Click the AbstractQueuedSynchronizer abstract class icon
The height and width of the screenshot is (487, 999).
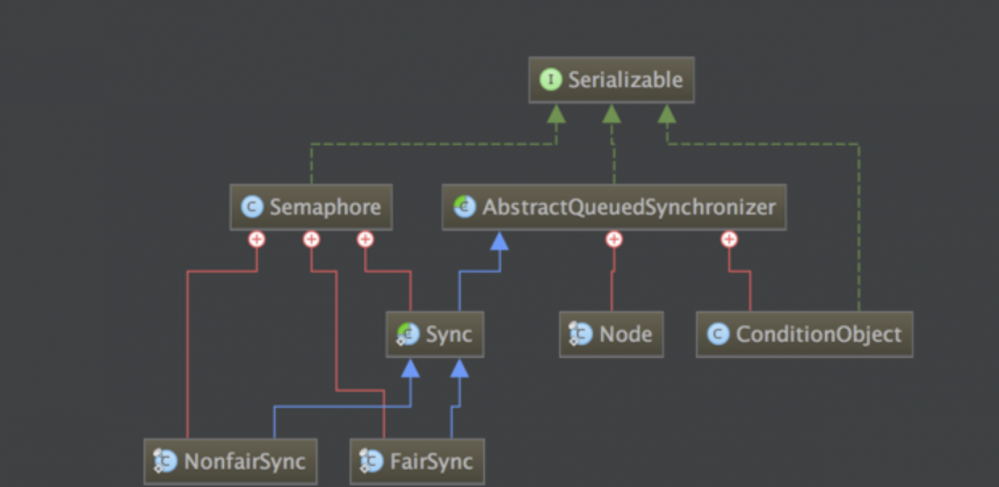pyautogui.click(x=464, y=207)
